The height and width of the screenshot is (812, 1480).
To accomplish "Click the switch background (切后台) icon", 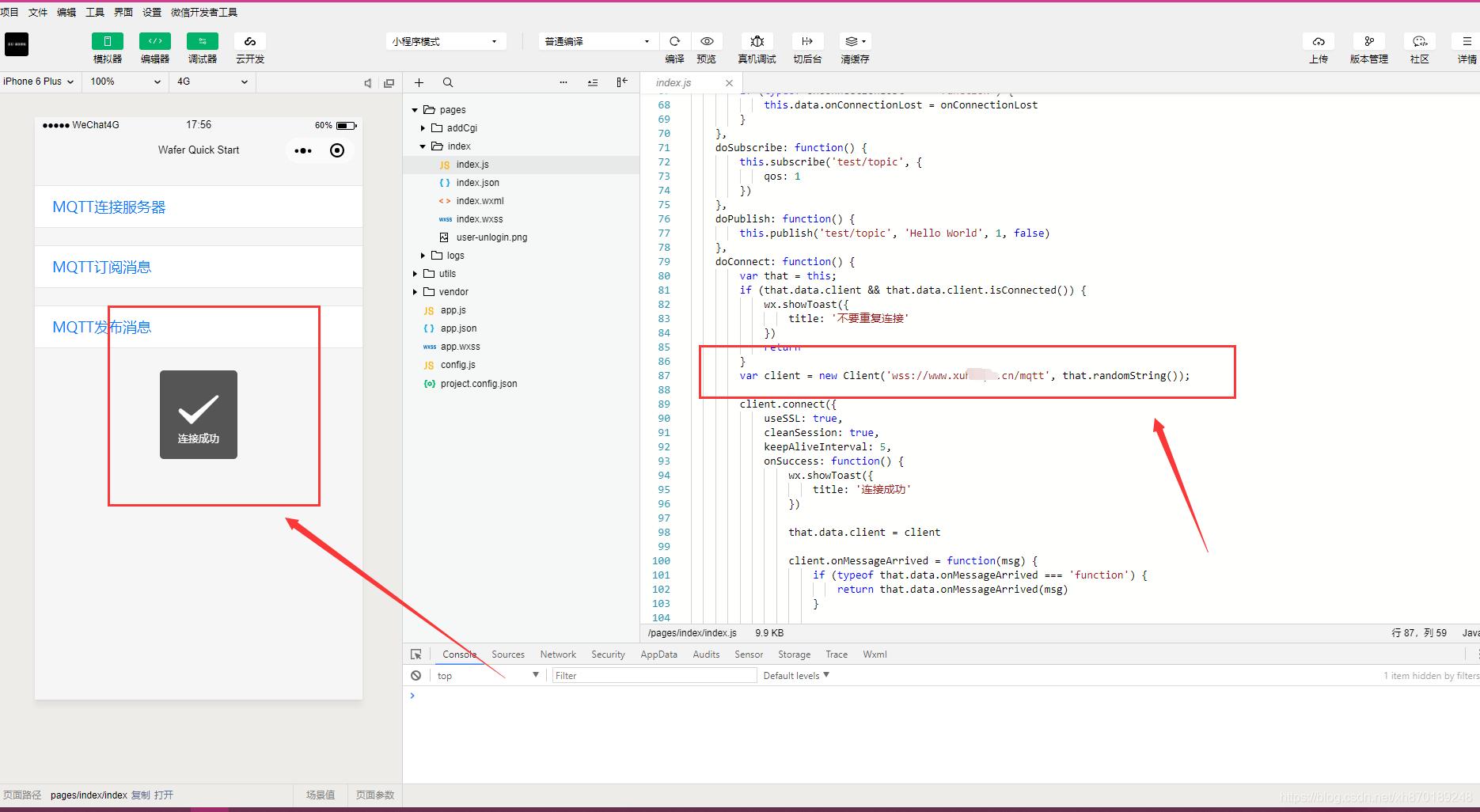I will [807, 41].
